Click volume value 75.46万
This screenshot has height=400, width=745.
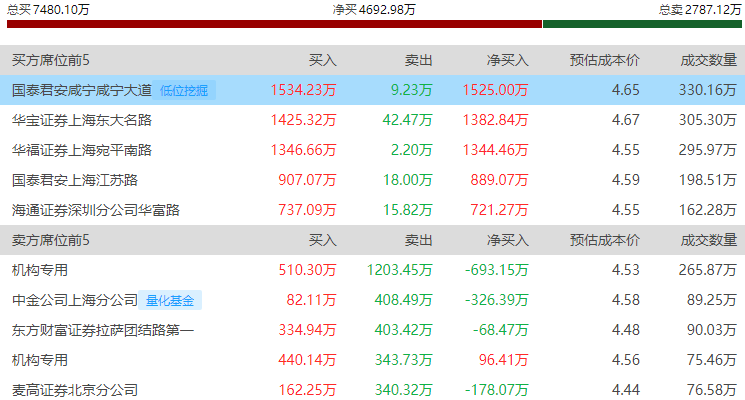(712, 360)
